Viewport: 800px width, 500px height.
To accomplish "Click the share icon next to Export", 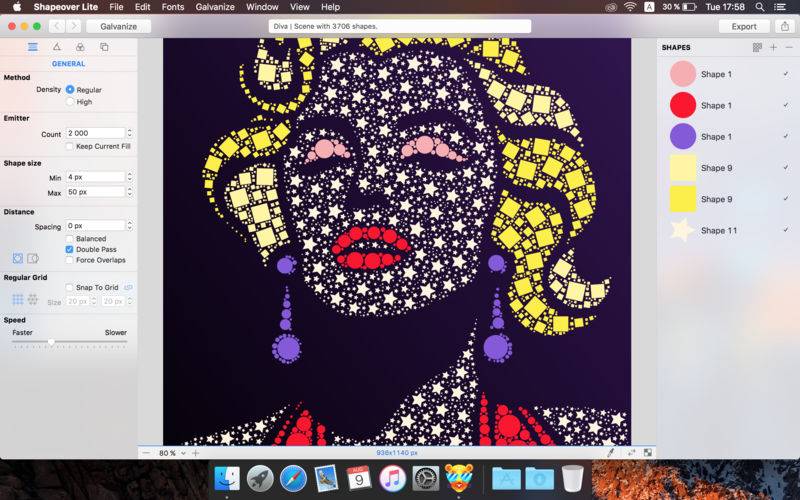I will (784, 27).
